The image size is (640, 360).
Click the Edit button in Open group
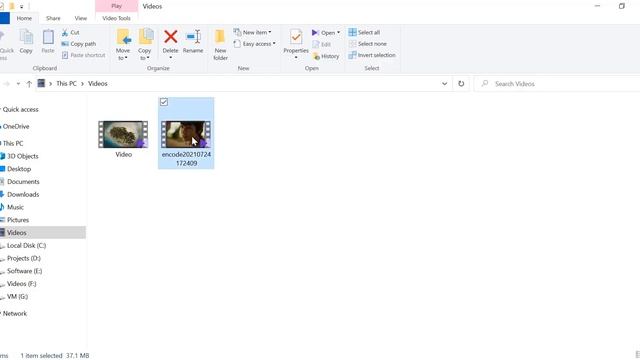click(322, 44)
